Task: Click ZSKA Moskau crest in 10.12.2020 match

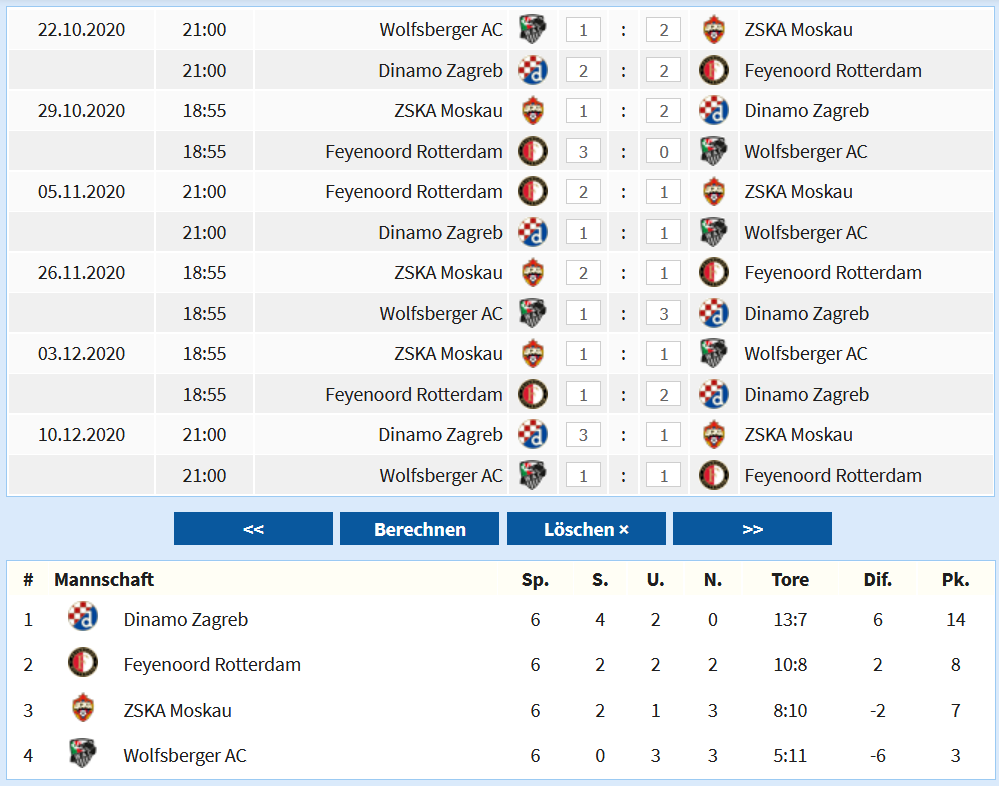Action: 714,435
